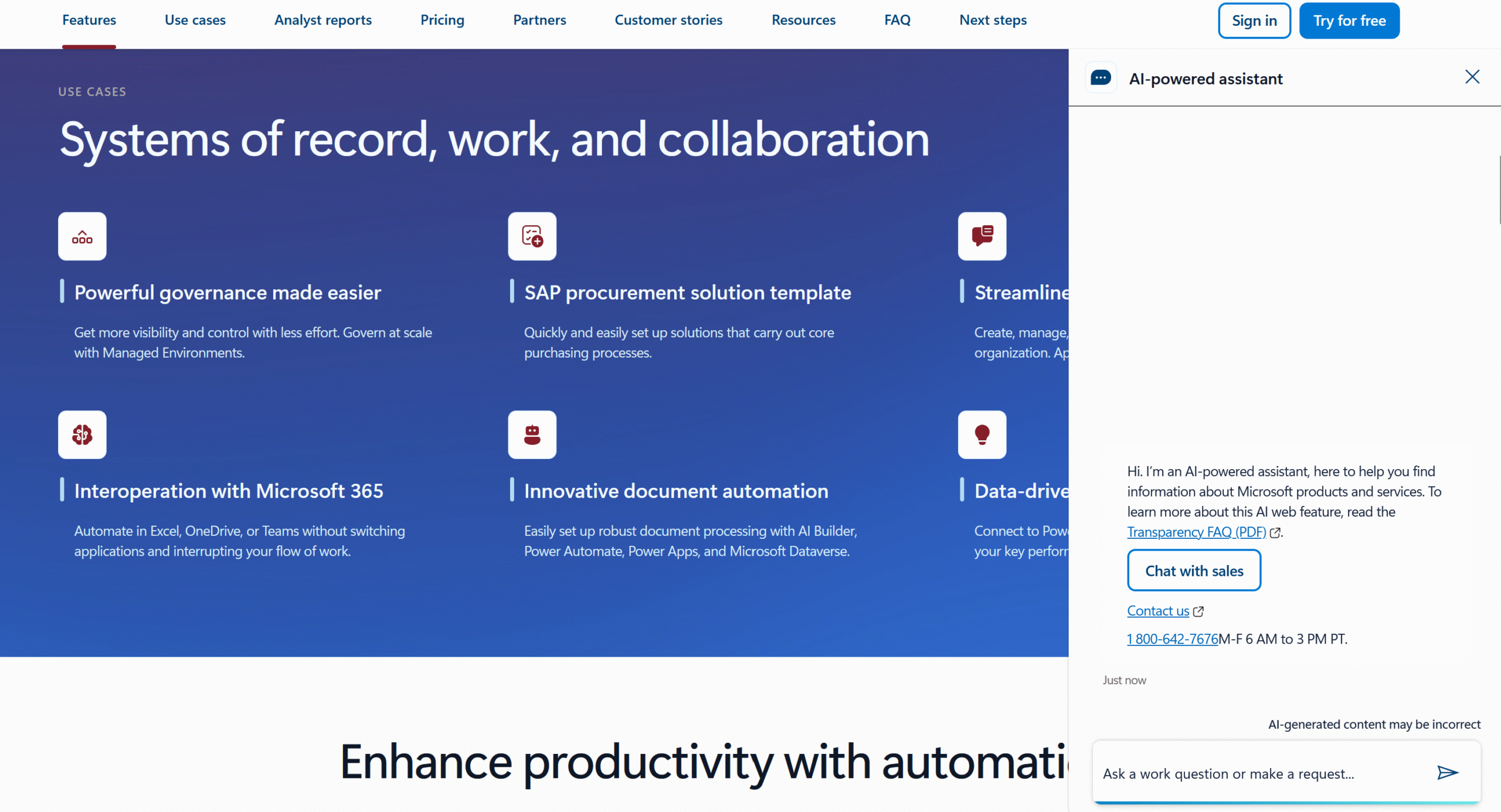Image resolution: width=1501 pixels, height=812 pixels.
Task: Open the FAQ nav item
Action: point(897,21)
